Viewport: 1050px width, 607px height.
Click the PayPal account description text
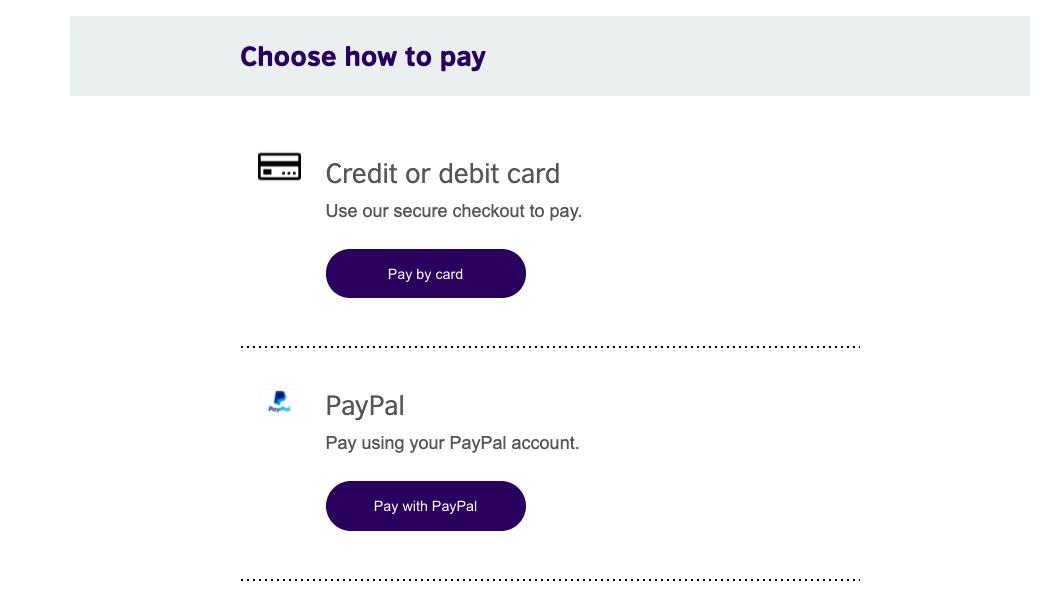click(452, 443)
